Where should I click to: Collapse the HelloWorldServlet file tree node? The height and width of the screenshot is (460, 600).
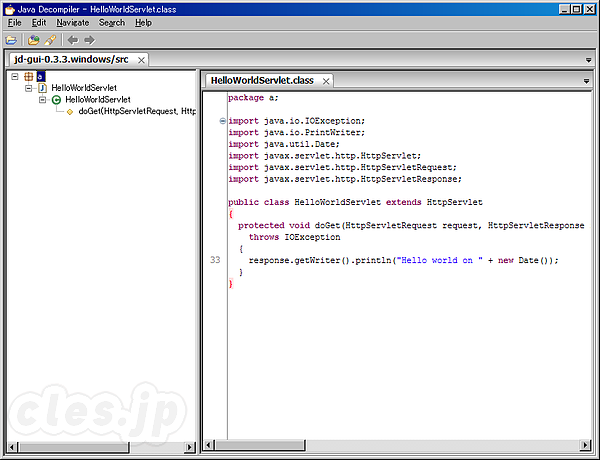(29, 88)
